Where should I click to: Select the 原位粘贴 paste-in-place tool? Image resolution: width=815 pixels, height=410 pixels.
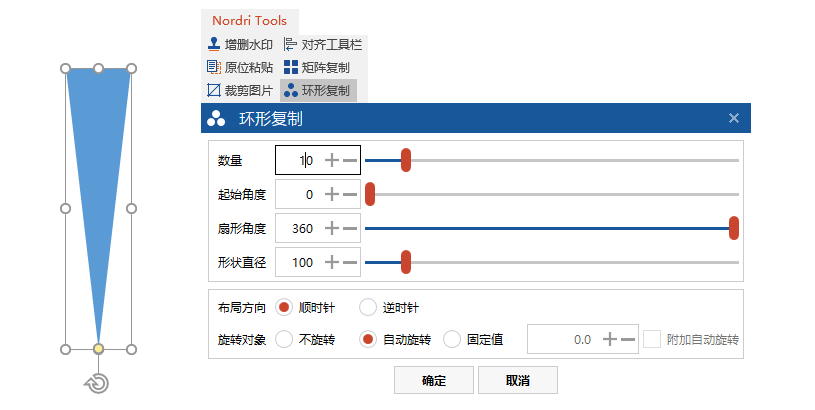click(240, 67)
